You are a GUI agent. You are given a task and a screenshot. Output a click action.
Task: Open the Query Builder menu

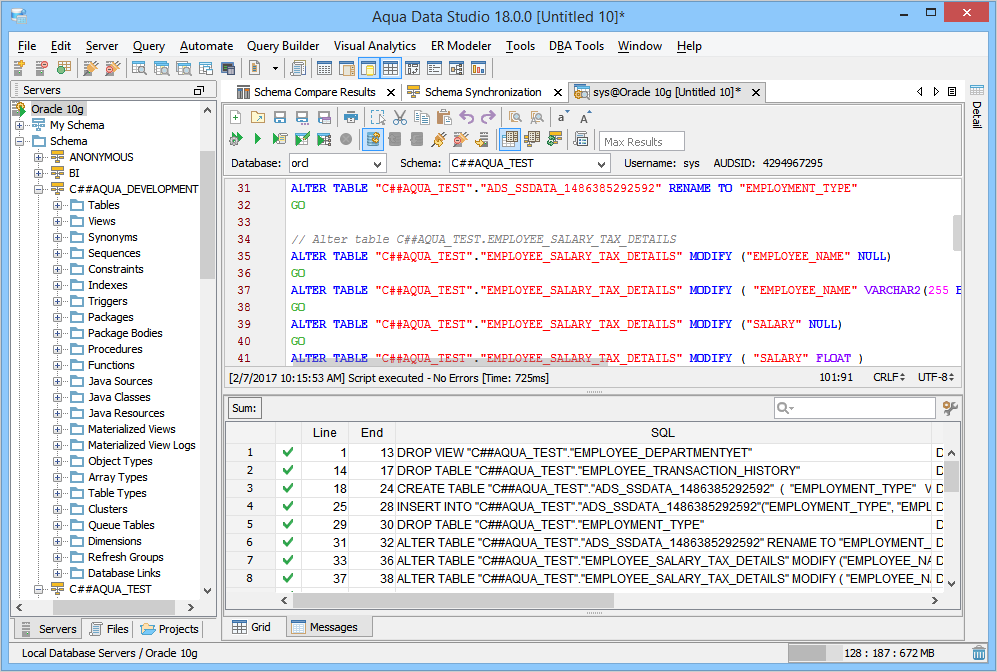283,46
